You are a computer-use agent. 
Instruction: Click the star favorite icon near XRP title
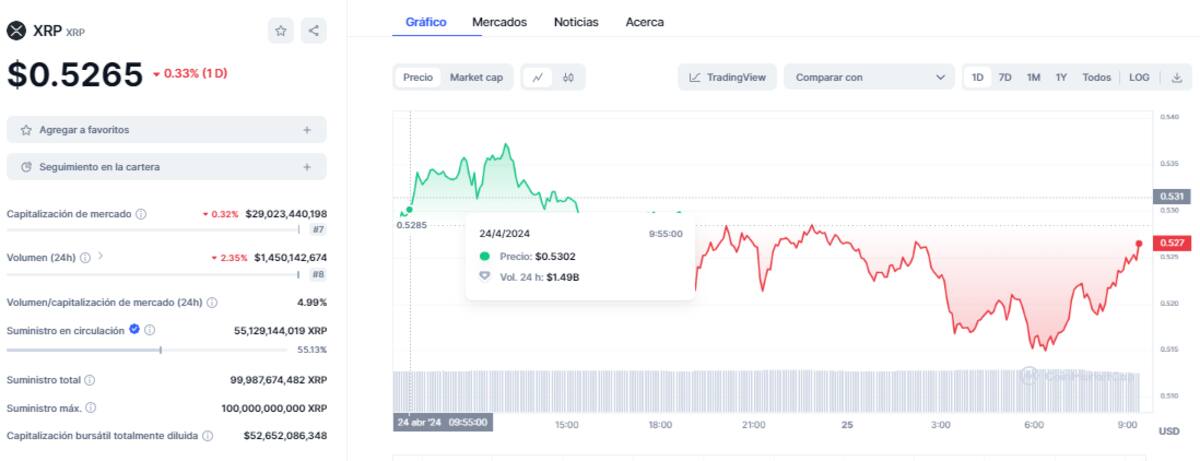tap(281, 31)
